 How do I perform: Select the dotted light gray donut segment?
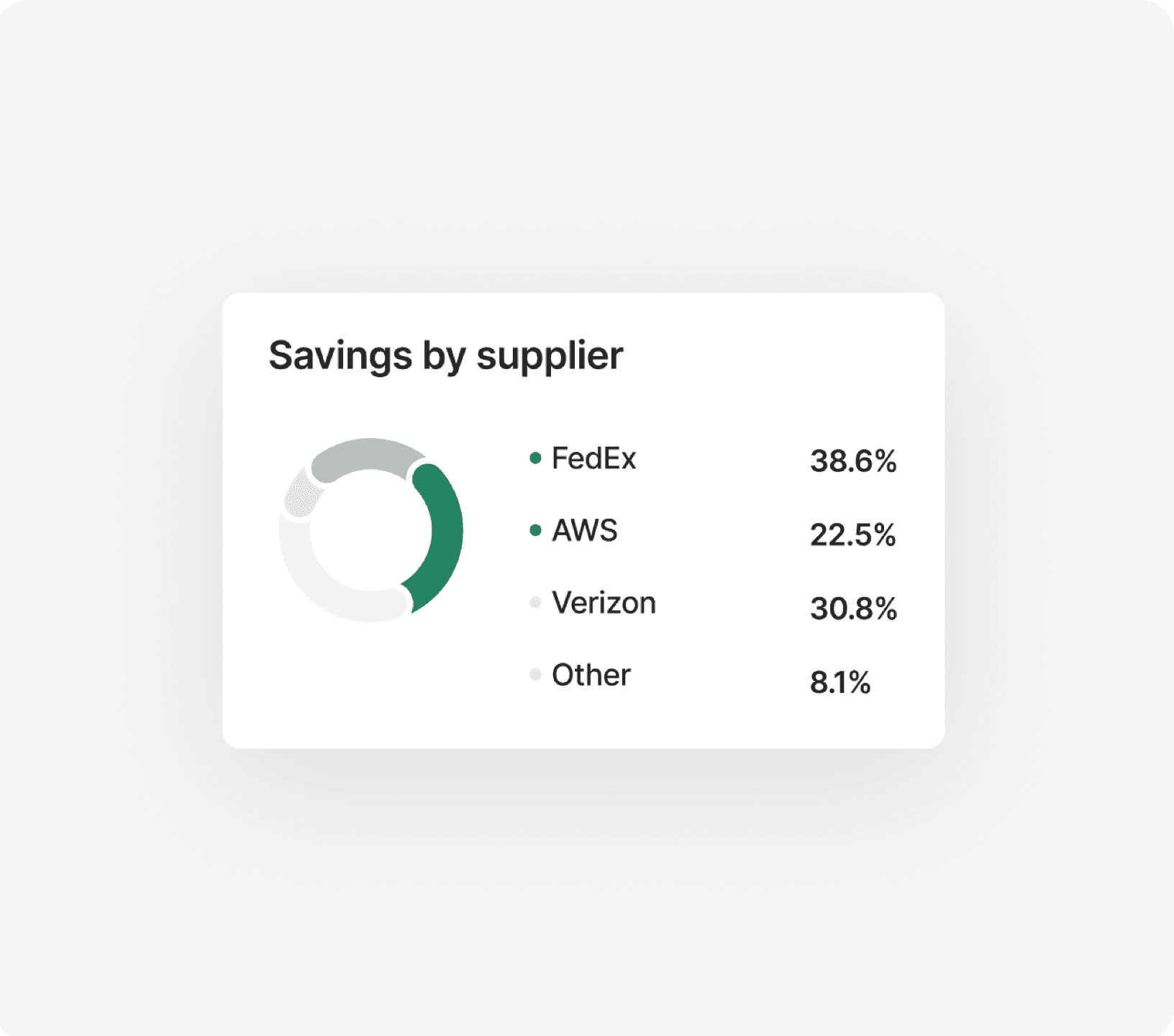tap(301, 493)
